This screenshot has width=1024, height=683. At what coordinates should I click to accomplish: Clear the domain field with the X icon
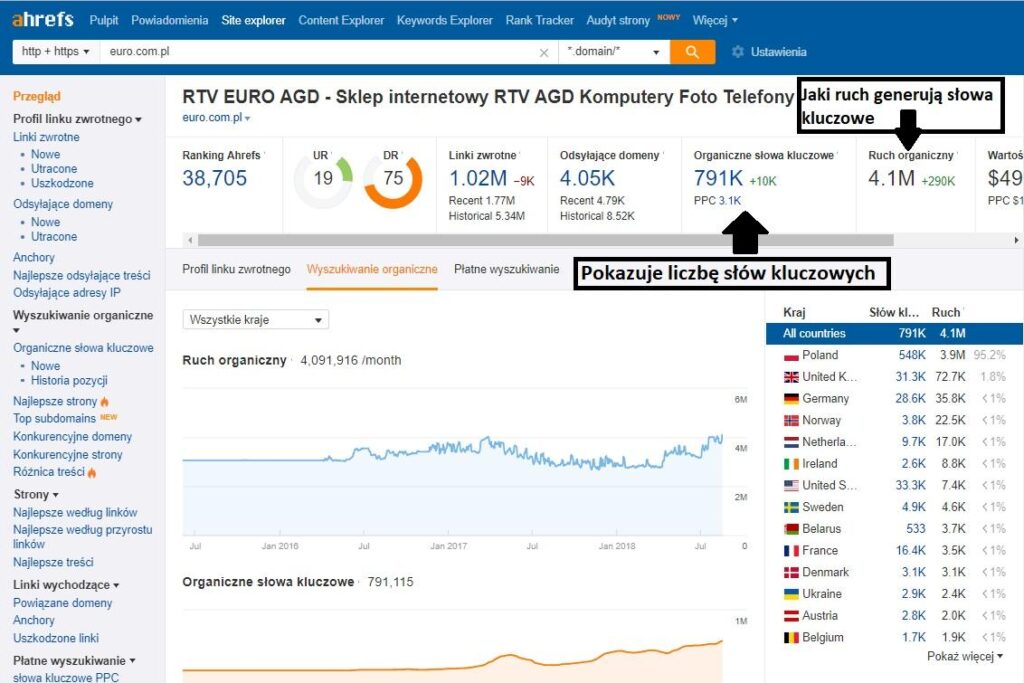[x=543, y=53]
